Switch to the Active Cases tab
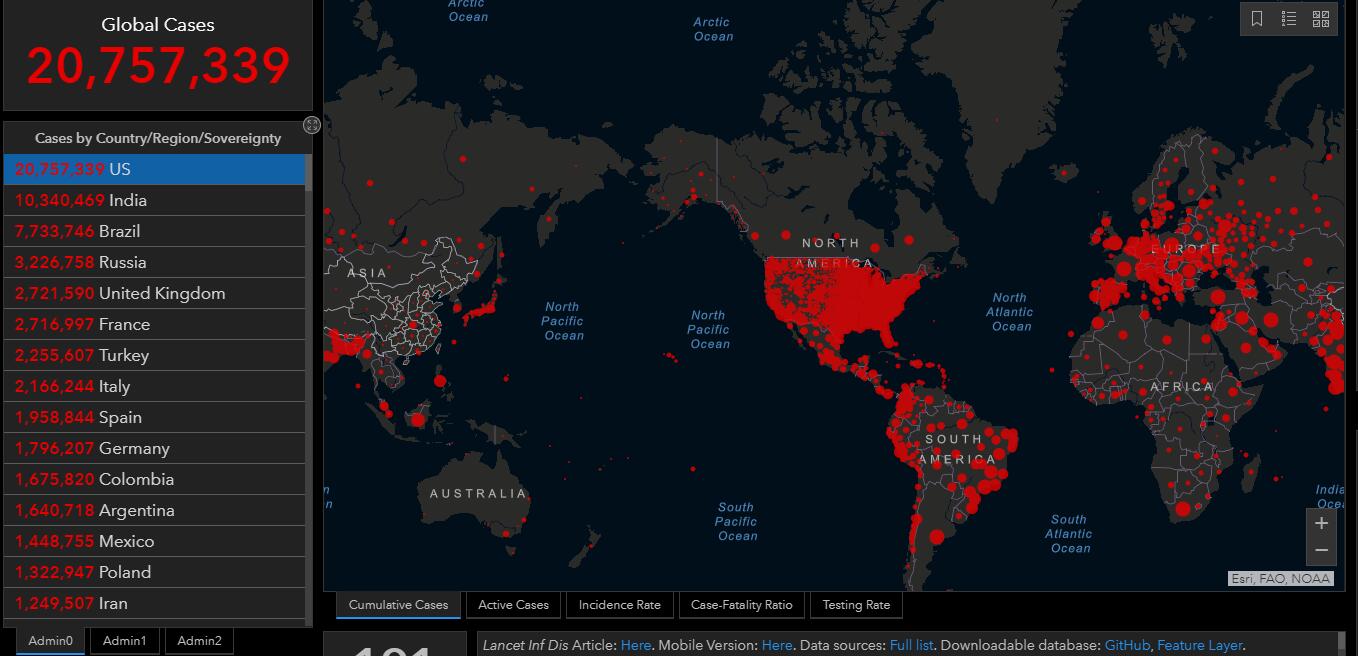This screenshot has height=656, width=1358. click(x=513, y=605)
